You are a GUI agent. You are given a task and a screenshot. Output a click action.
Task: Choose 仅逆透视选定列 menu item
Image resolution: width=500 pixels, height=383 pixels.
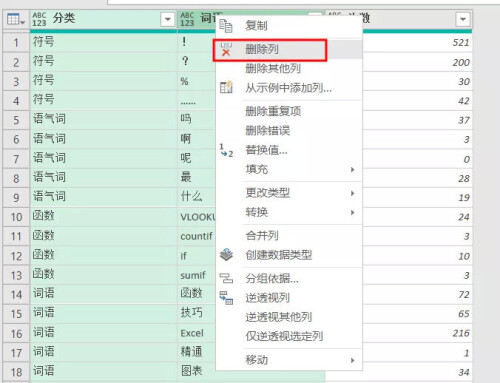(284, 336)
